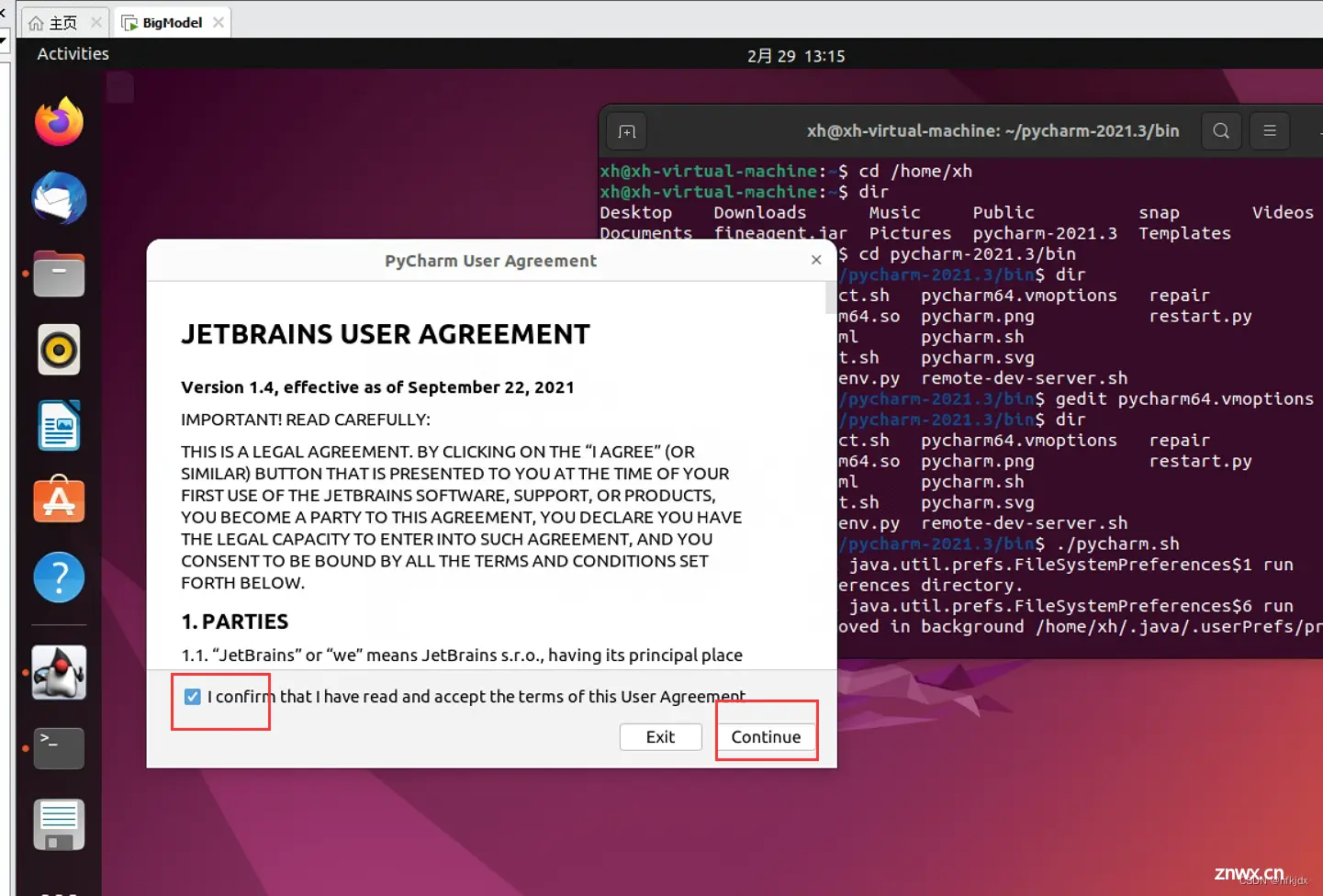Uncheck the confirm User Agreement checkbox
The image size is (1323, 896).
pyautogui.click(x=192, y=697)
